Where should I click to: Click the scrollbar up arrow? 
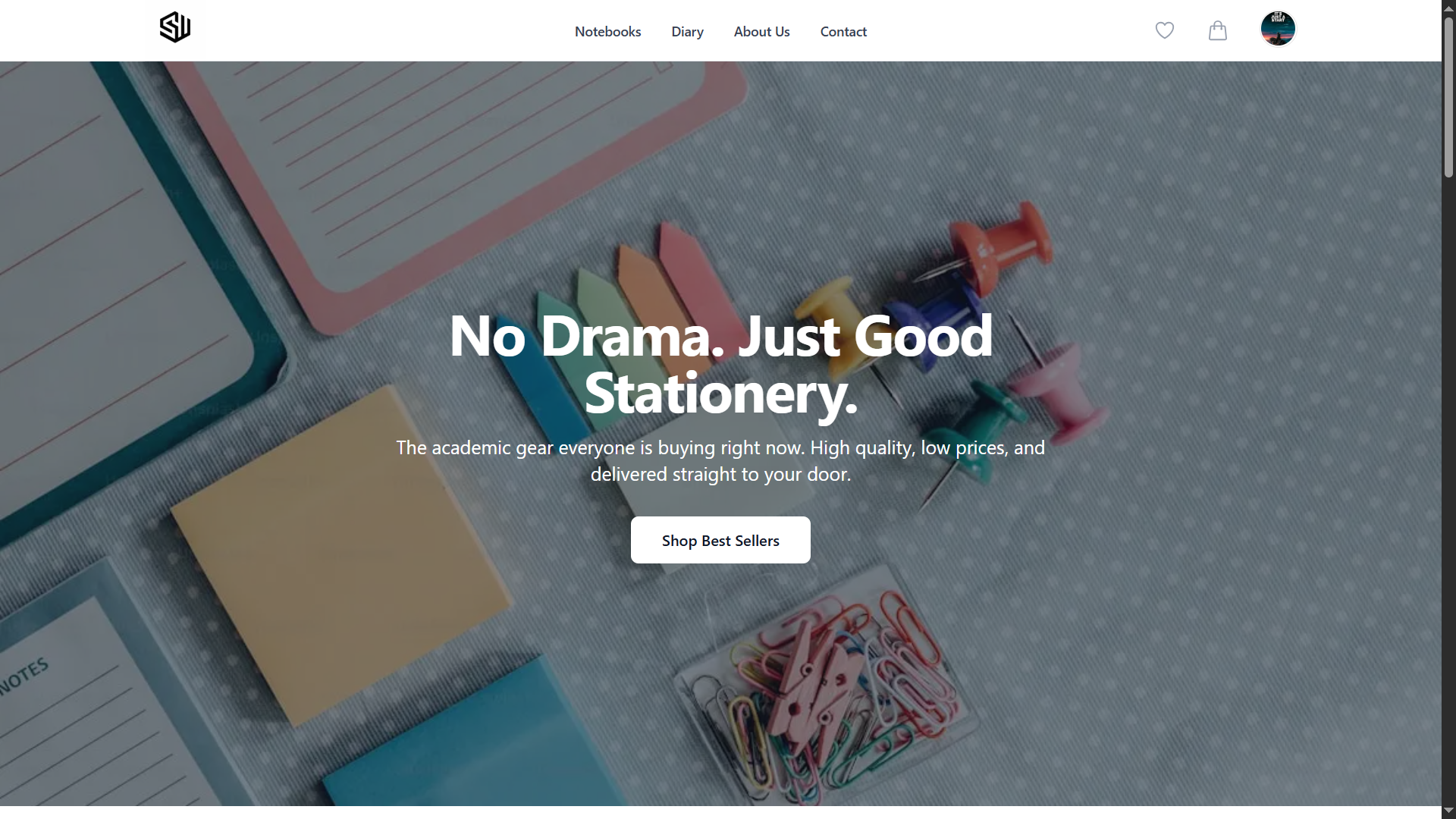click(1448, 7)
